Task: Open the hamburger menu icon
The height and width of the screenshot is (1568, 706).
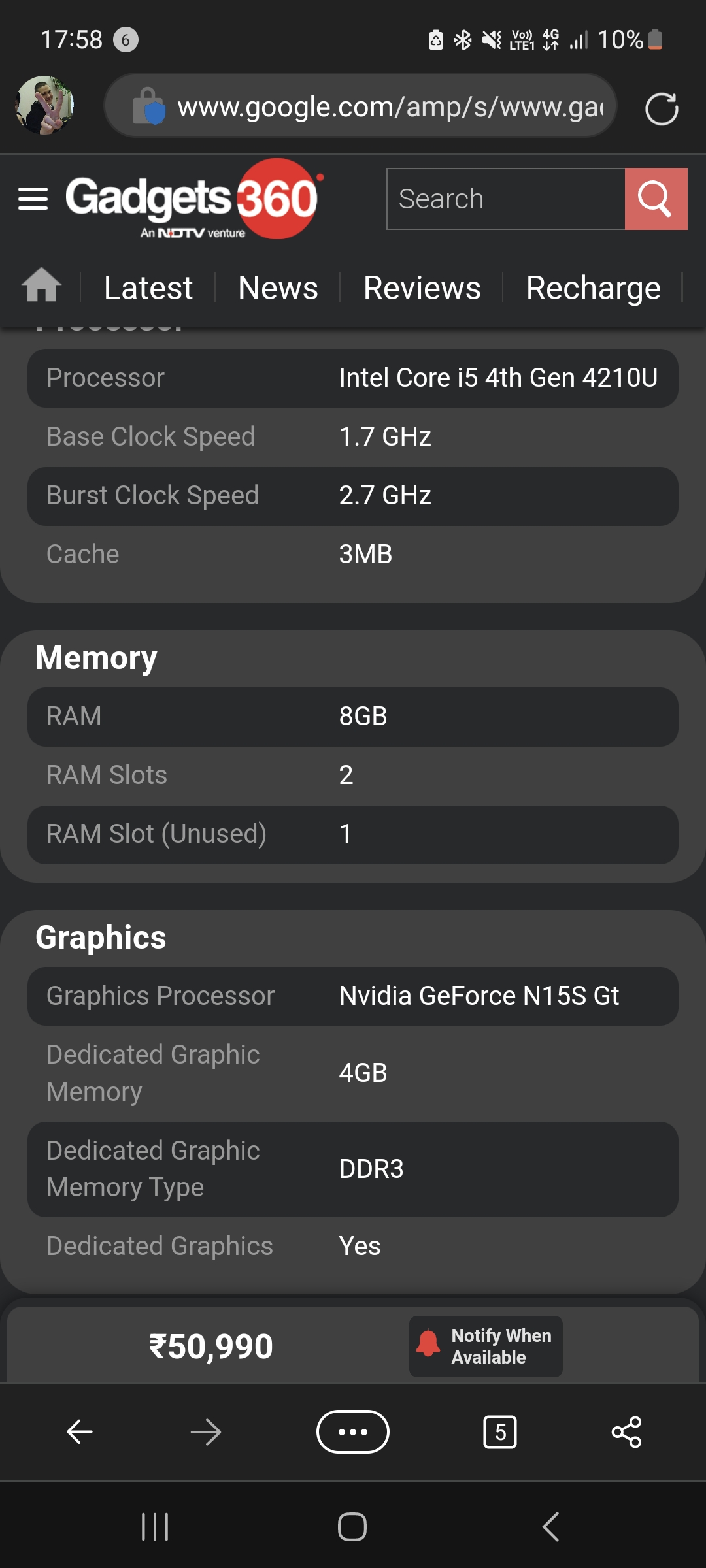Action: pyautogui.click(x=33, y=199)
